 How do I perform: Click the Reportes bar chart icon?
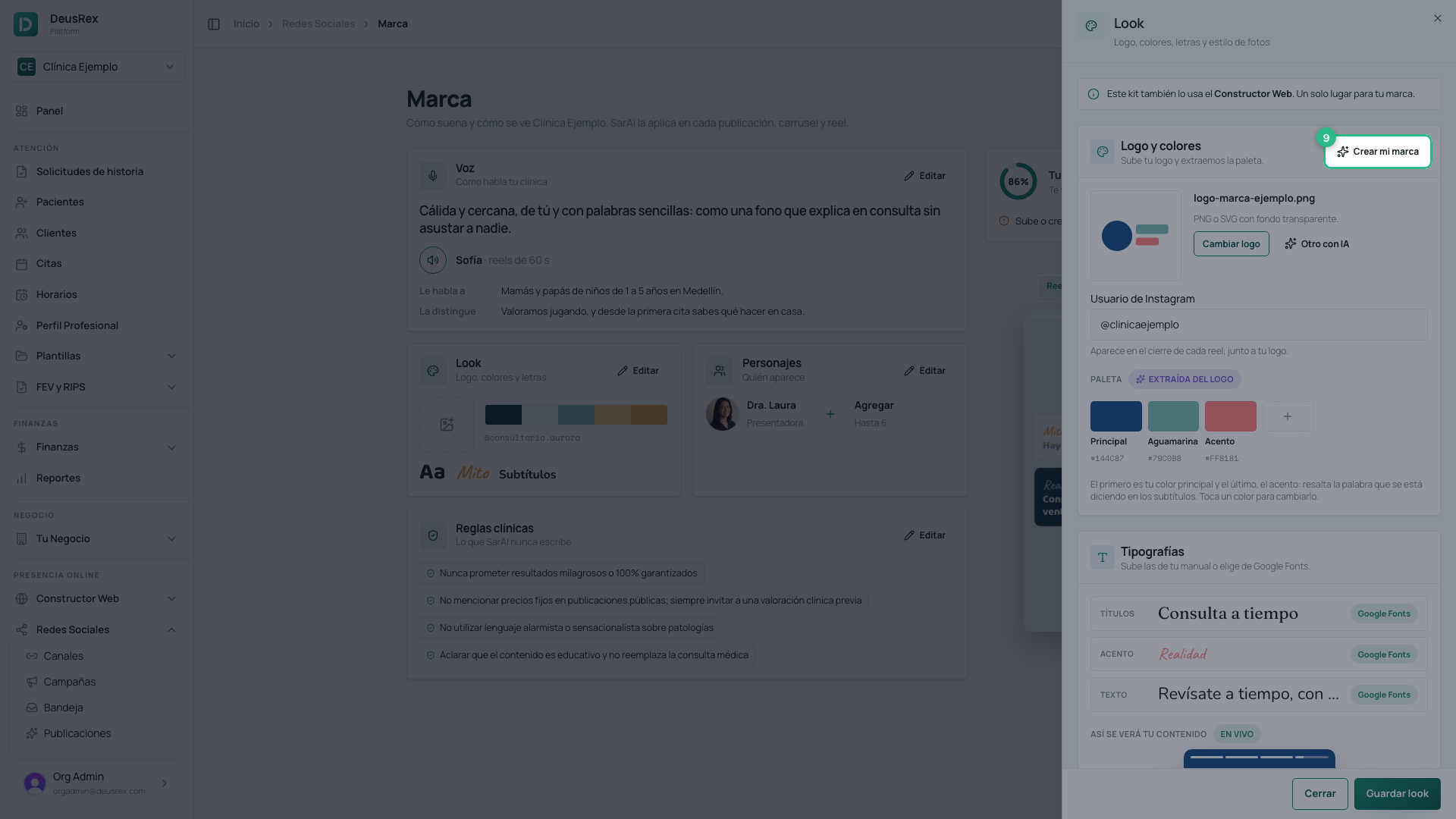(21, 478)
